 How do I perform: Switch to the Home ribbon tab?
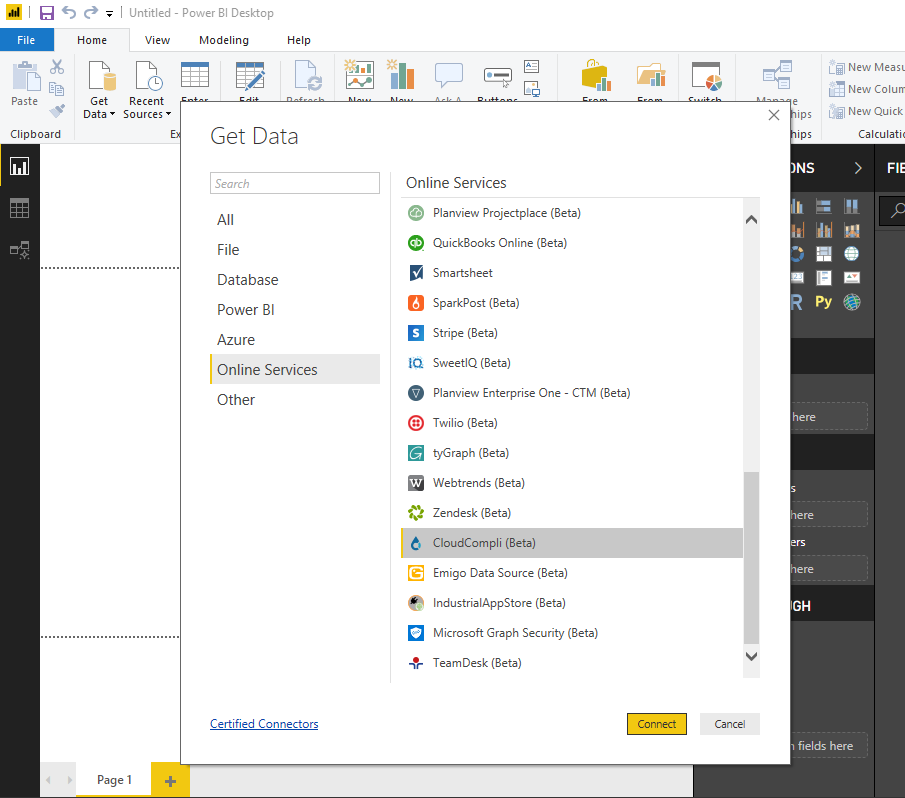pos(92,40)
